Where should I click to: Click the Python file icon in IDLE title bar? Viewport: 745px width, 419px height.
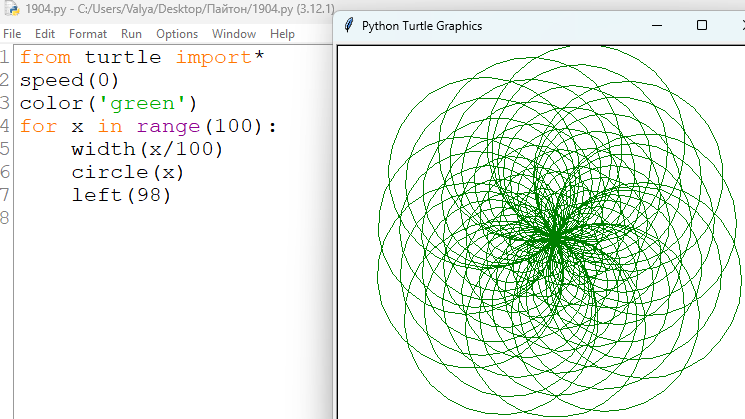pos(12,9)
